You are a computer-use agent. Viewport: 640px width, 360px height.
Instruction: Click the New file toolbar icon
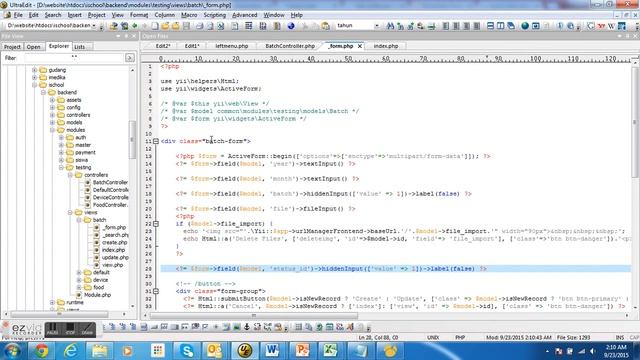tap(155, 26)
